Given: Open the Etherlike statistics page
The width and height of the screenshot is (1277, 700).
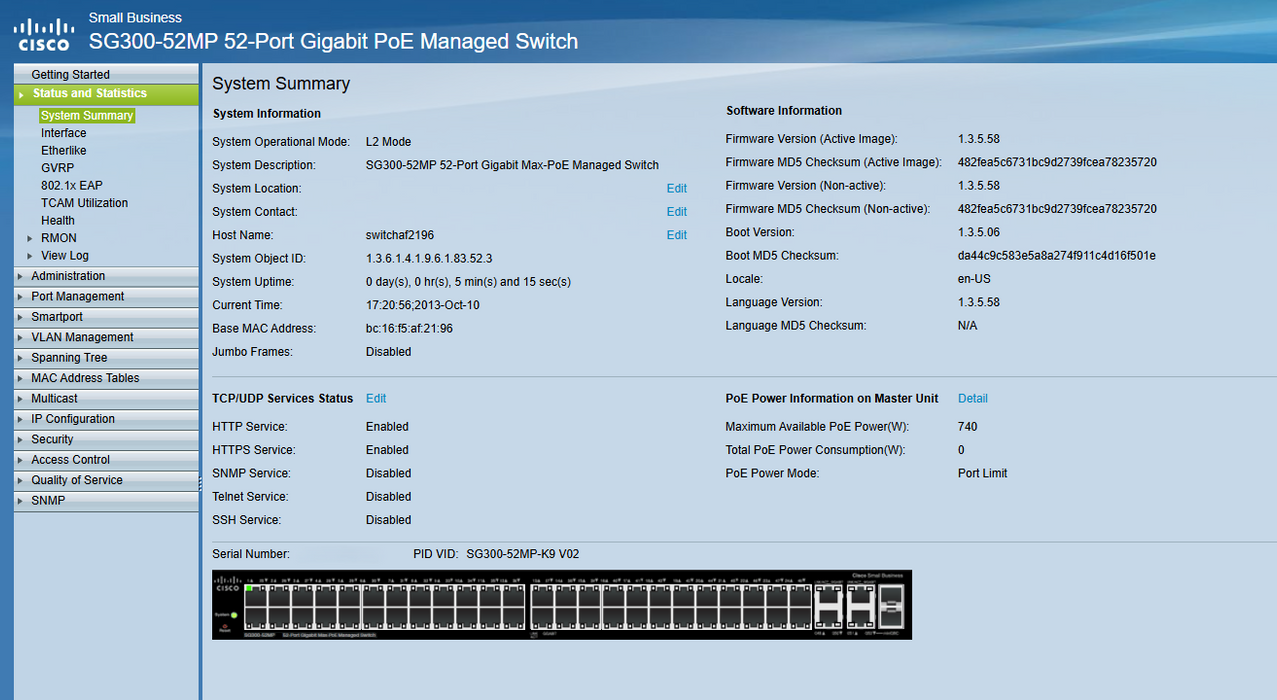Looking at the screenshot, I should [x=64, y=150].
